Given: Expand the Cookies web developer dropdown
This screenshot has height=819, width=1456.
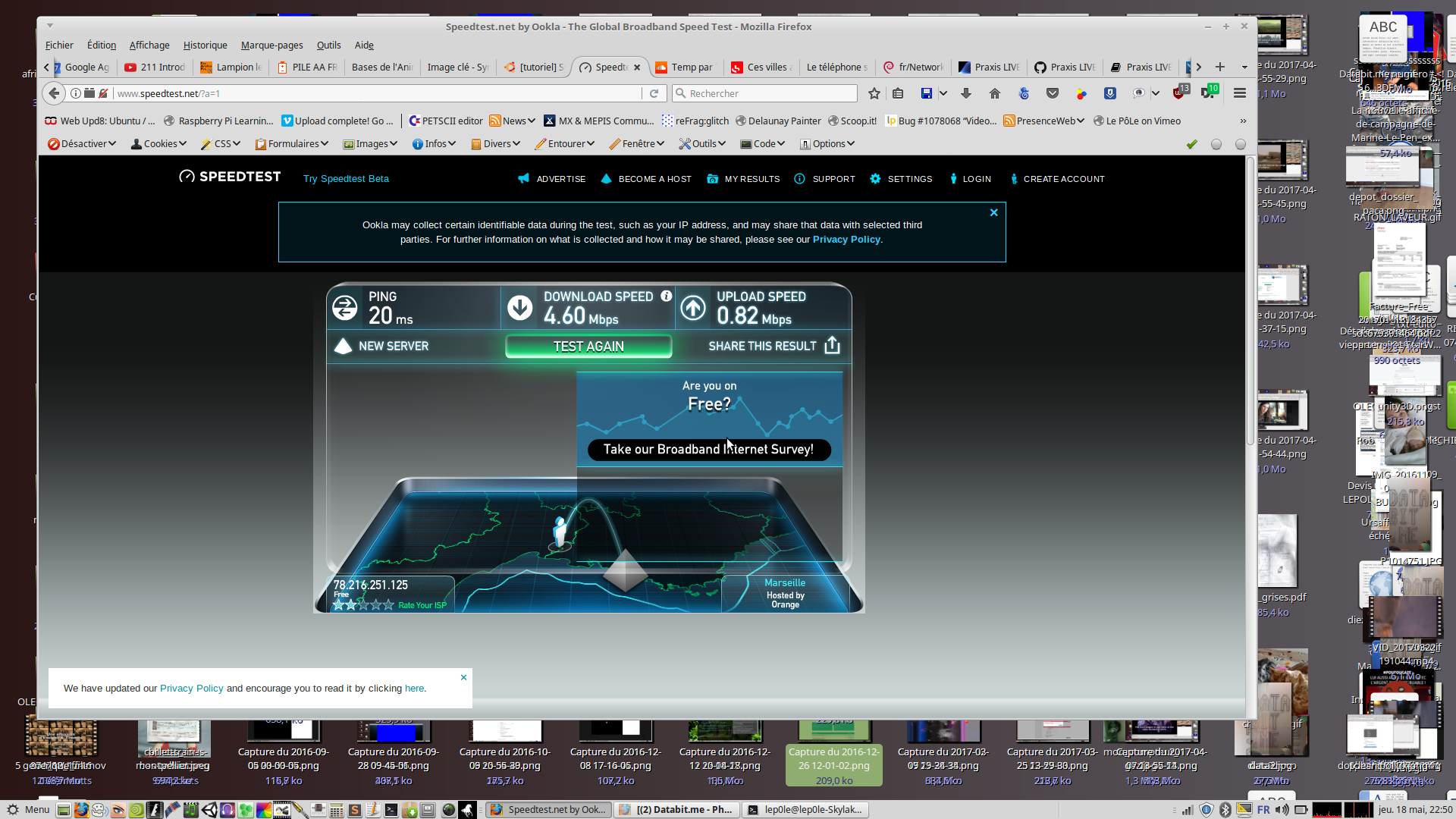Looking at the screenshot, I should (158, 143).
